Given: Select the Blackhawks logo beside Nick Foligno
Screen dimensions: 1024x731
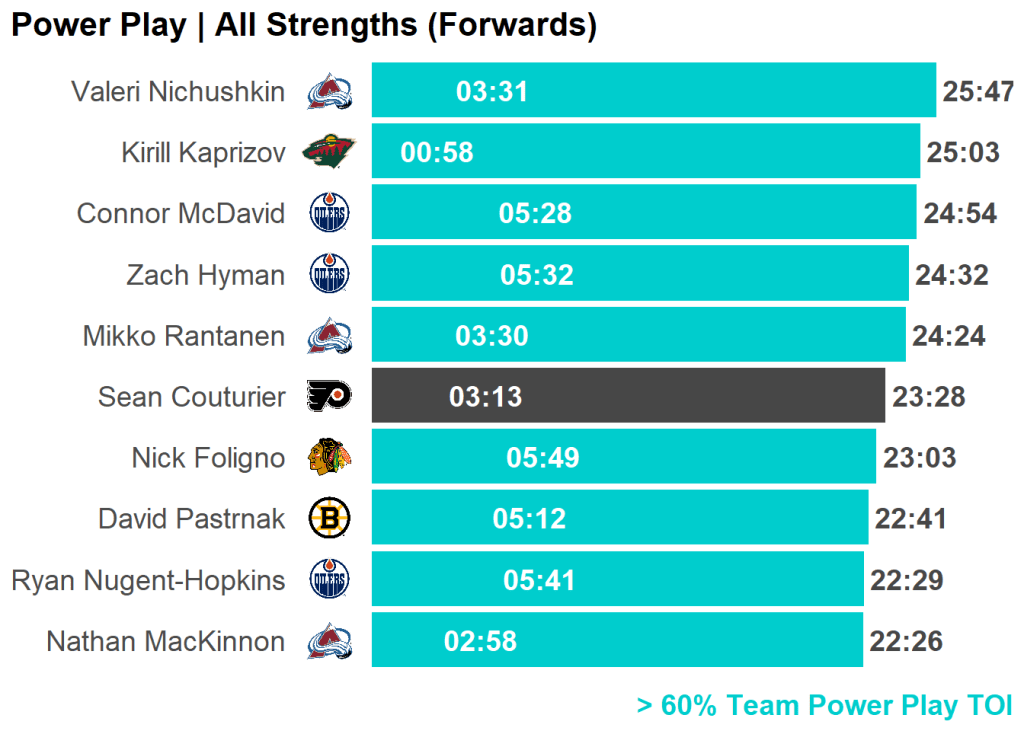Looking at the screenshot, I should (x=329, y=458).
